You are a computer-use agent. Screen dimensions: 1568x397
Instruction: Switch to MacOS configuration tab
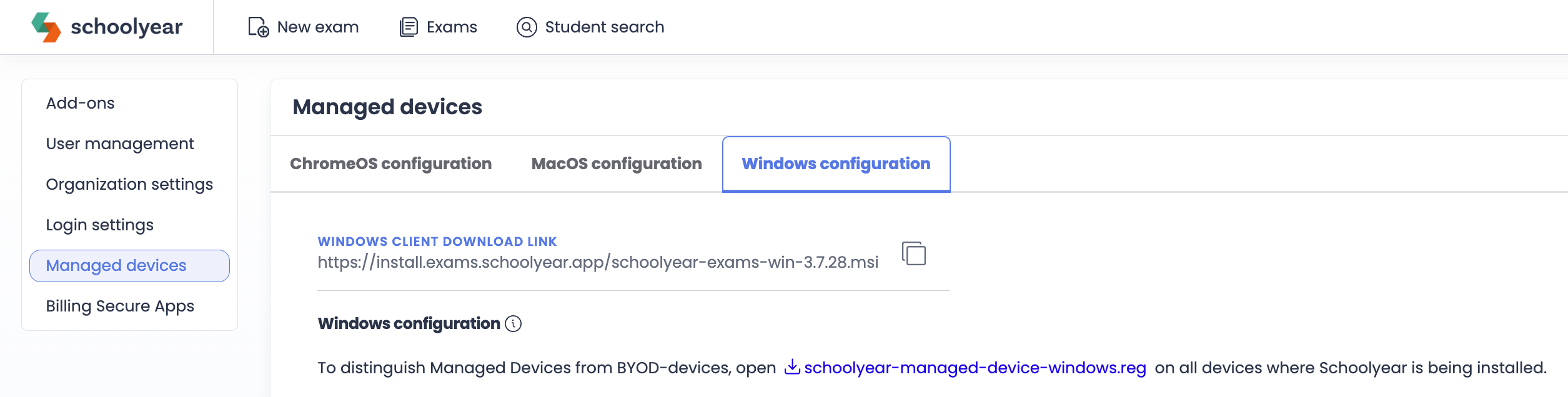point(617,164)
